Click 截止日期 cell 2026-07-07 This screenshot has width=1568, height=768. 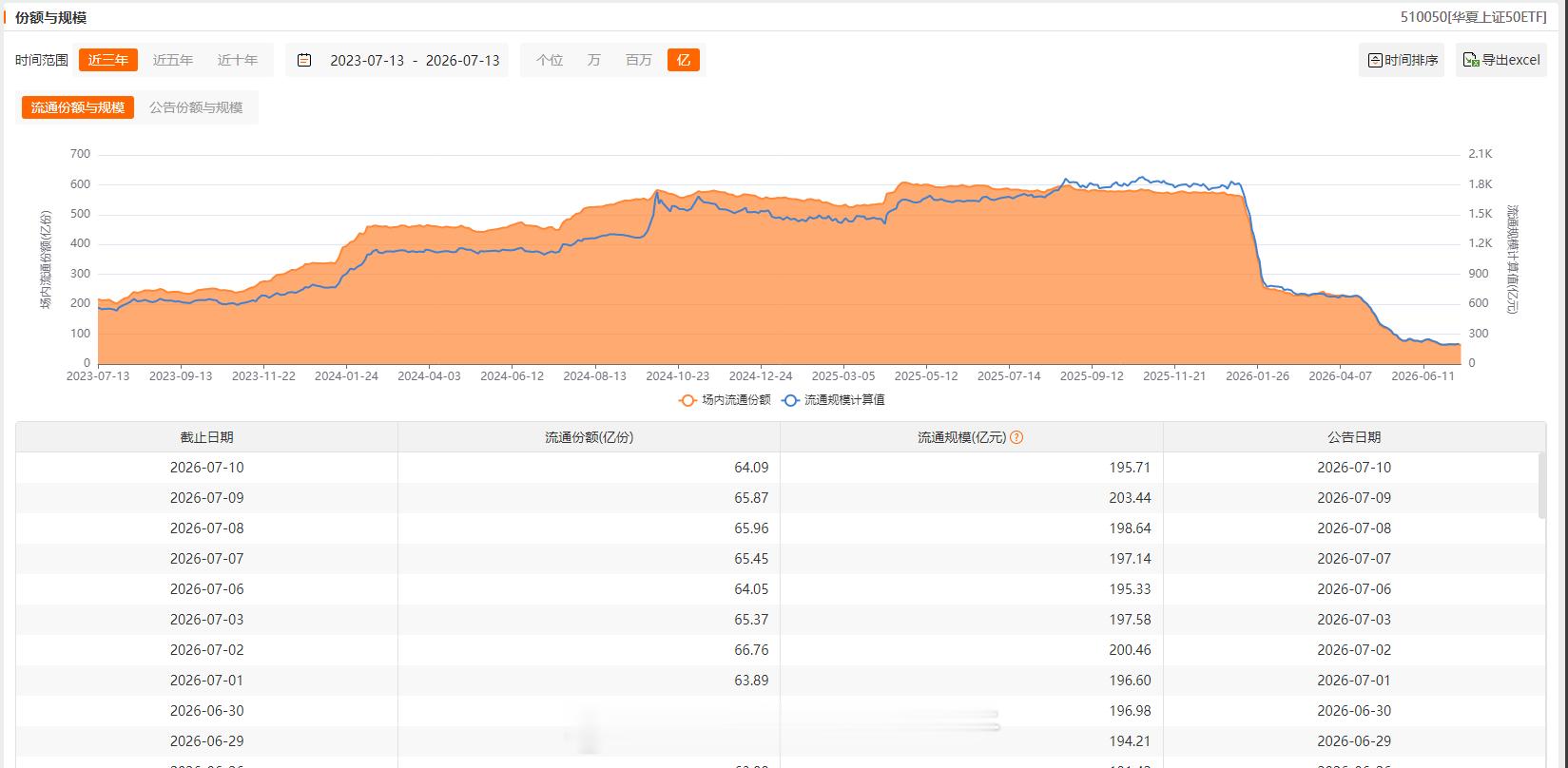pos(207,559)
